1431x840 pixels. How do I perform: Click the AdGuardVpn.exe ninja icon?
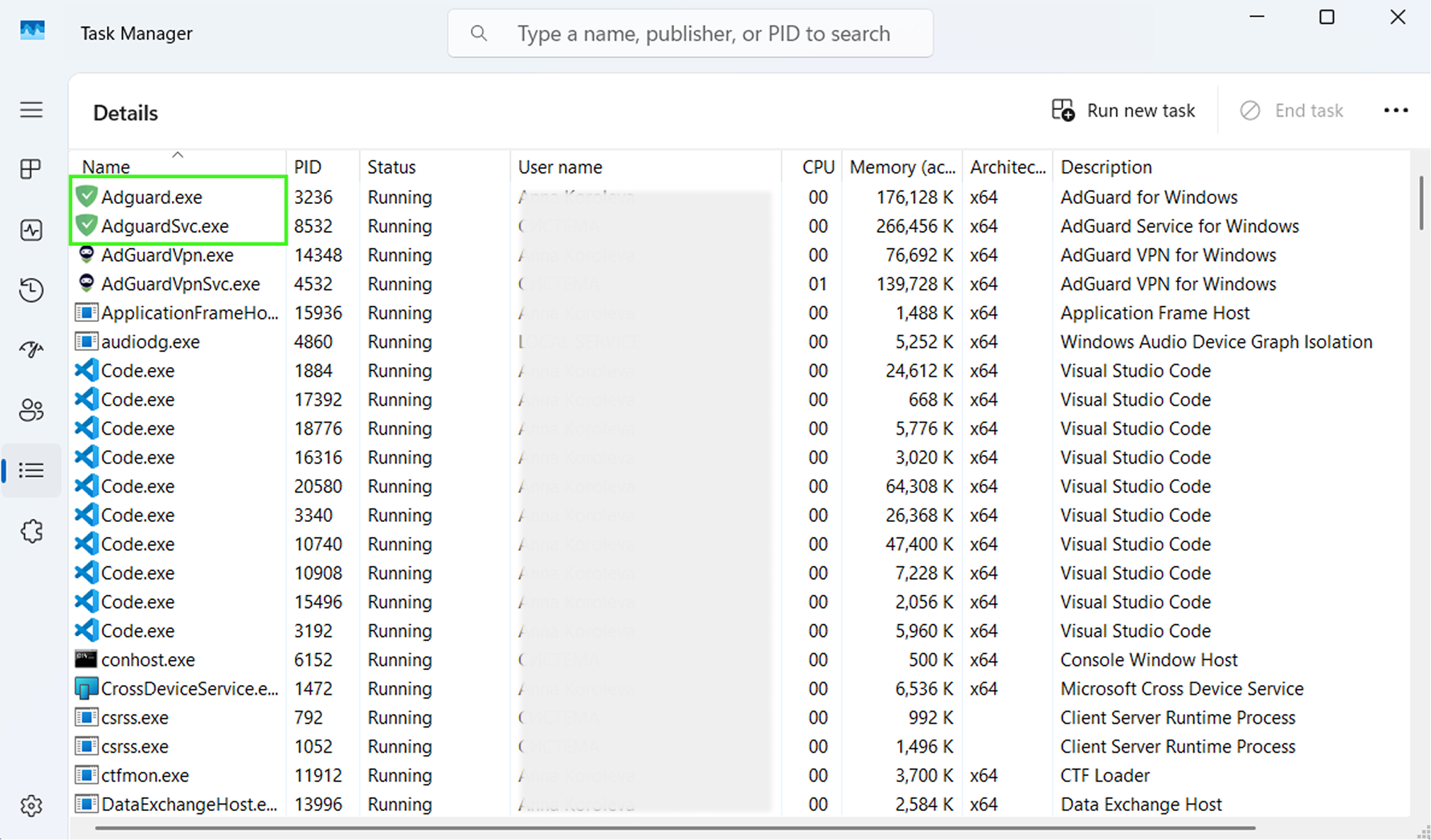pyautogui.click(x=86, y=255)
